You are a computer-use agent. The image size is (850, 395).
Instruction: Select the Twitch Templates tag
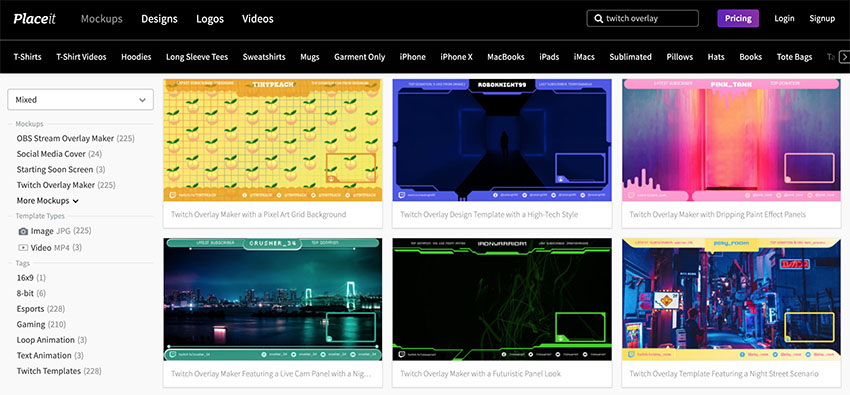click(x=59, y=371)
